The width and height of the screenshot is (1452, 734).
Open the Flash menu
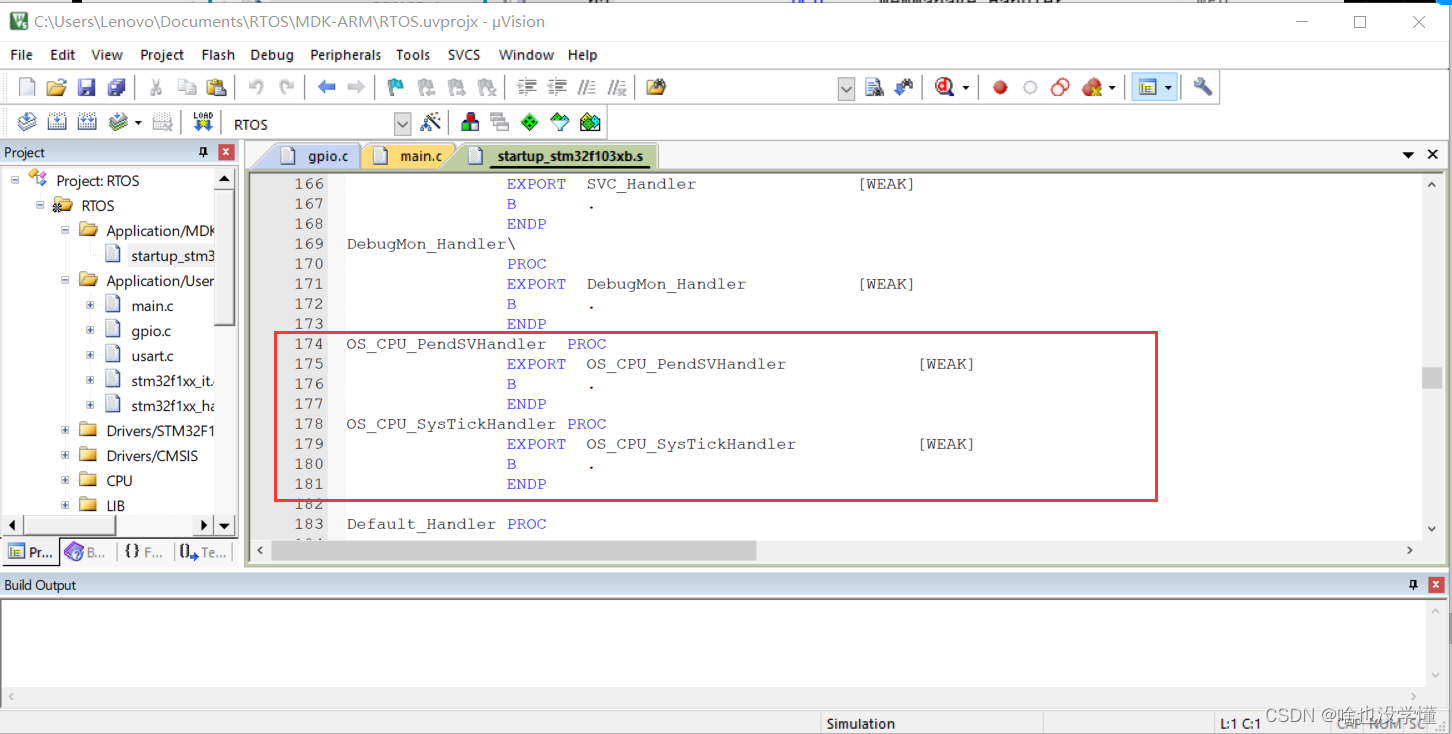point(218,55)
